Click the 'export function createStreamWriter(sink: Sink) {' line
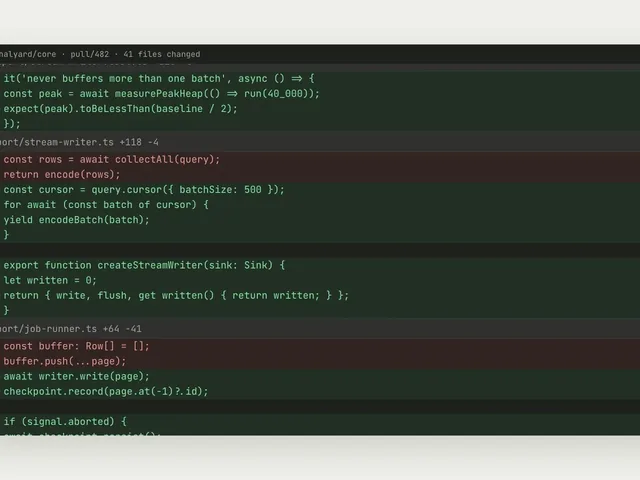This screenshot has width=640, height=480. click(x=320, y=265)
